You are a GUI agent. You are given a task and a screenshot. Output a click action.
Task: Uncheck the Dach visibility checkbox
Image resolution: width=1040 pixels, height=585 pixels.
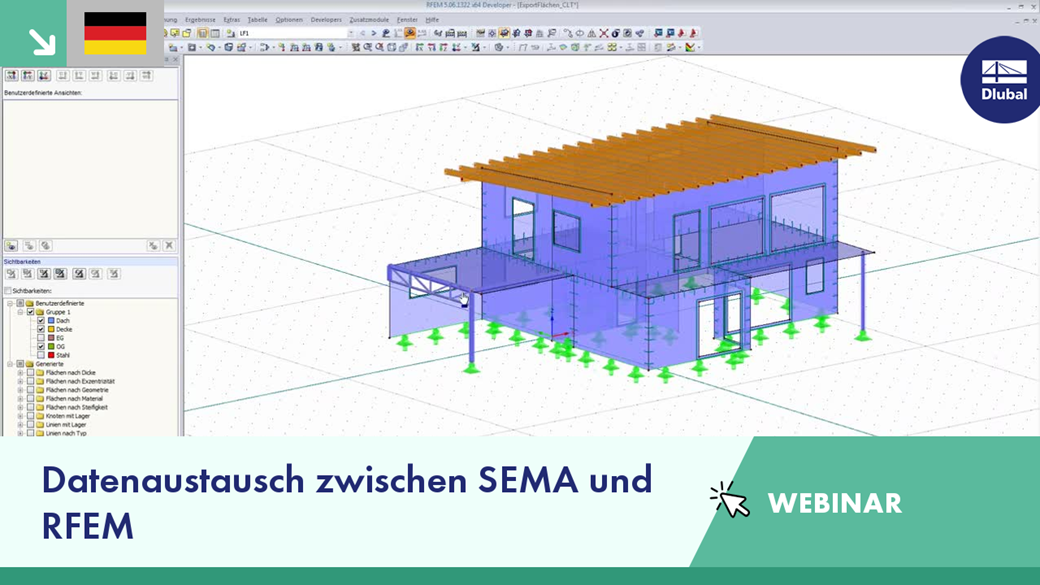[41, 320]
